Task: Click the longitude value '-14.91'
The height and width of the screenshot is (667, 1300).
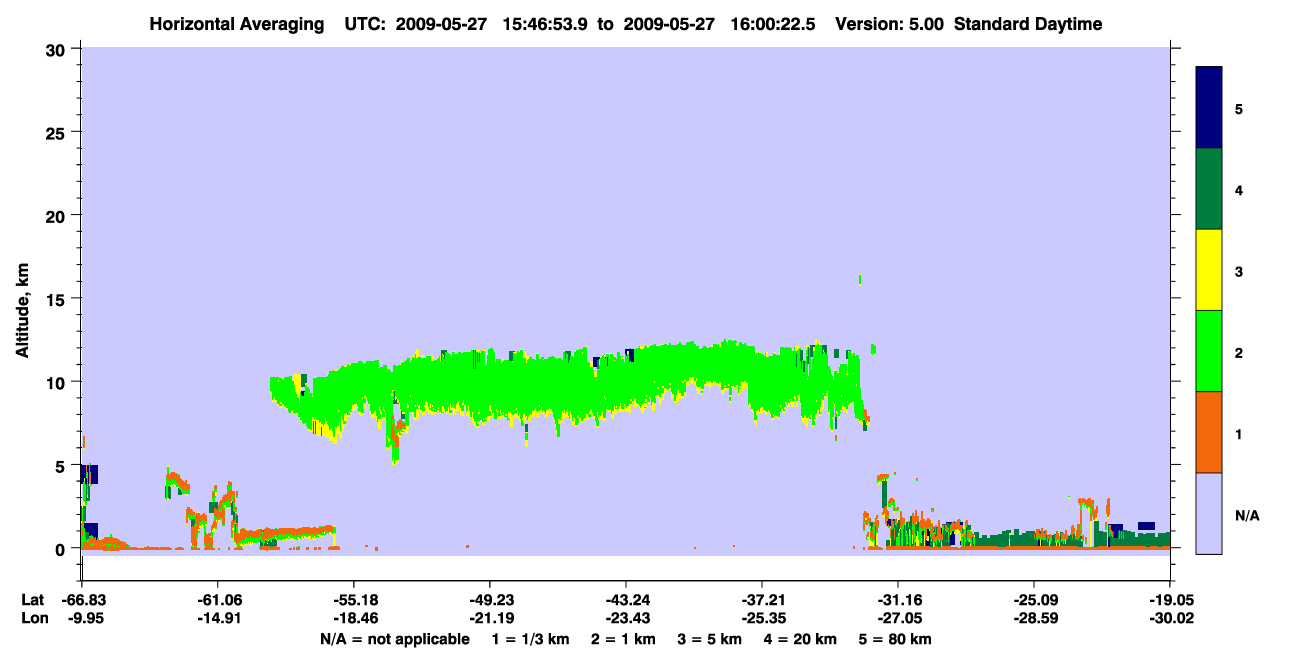Action: click(216, 619)
